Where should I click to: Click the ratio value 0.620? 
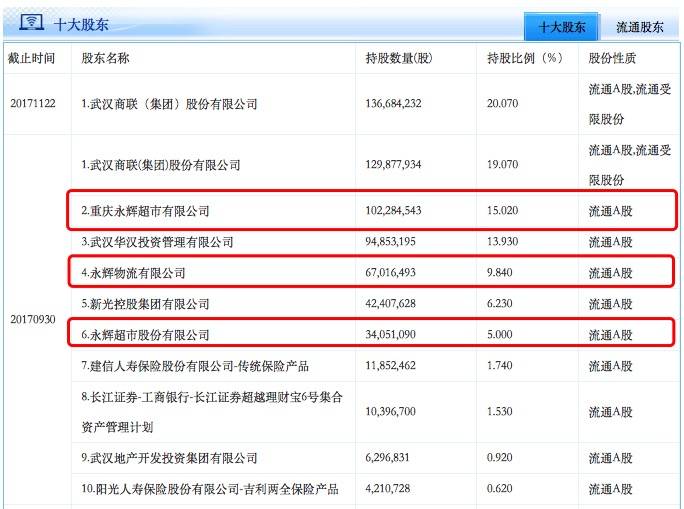pos(499,489)
